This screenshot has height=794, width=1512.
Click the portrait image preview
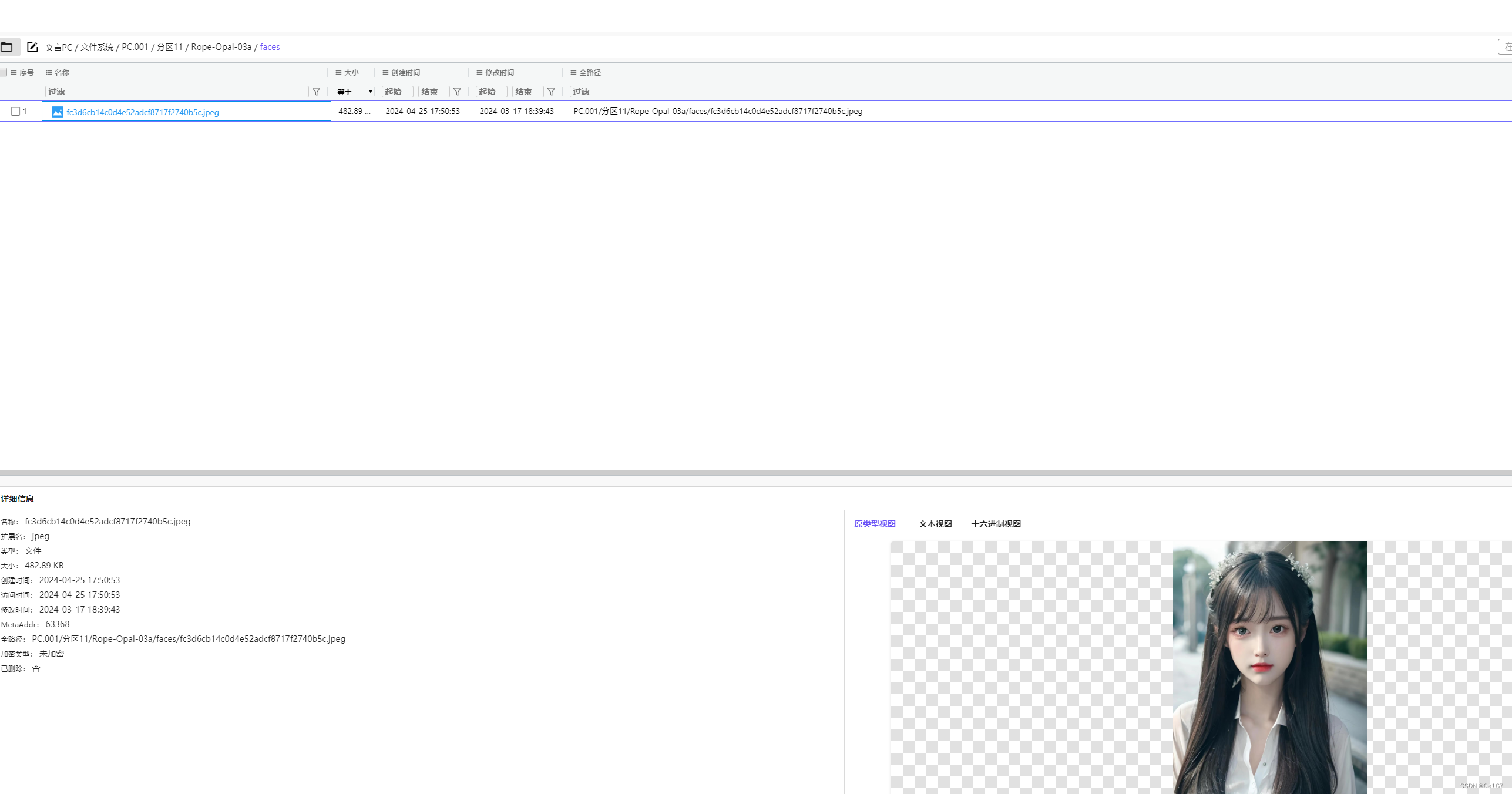(1269, 667)
